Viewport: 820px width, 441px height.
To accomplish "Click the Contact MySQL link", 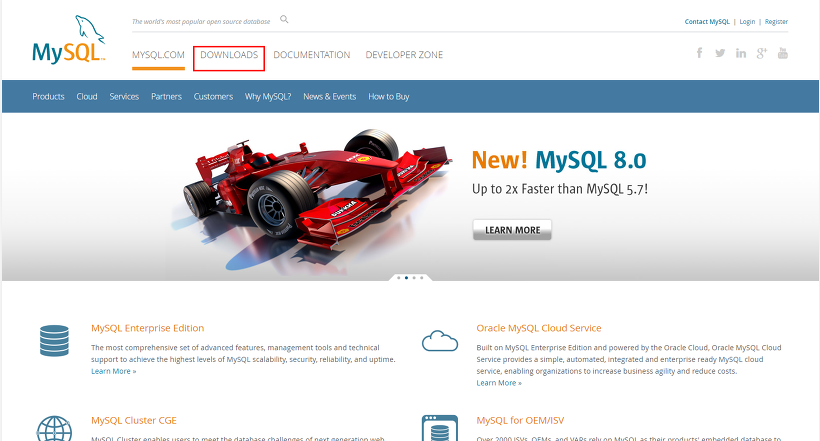I will [x=707, y=21].
